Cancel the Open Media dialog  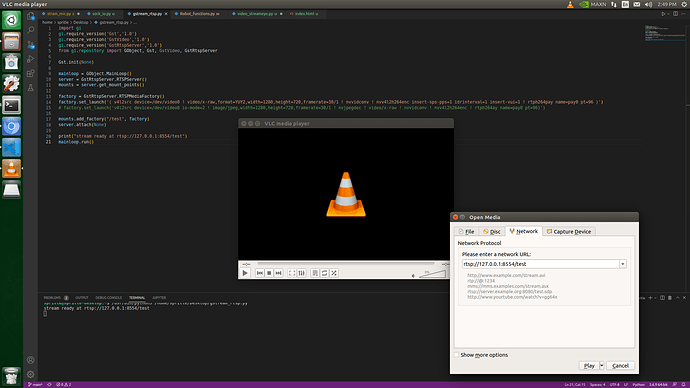[x=620, y=366]
